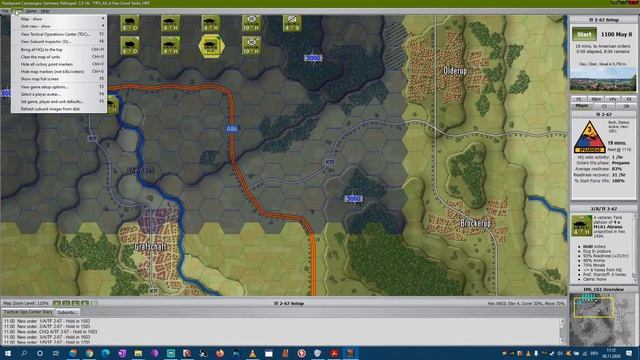Viewport: 640px width, 360px height.
Task: Select second tank counter in top row
Action: [x=170, y=23]
